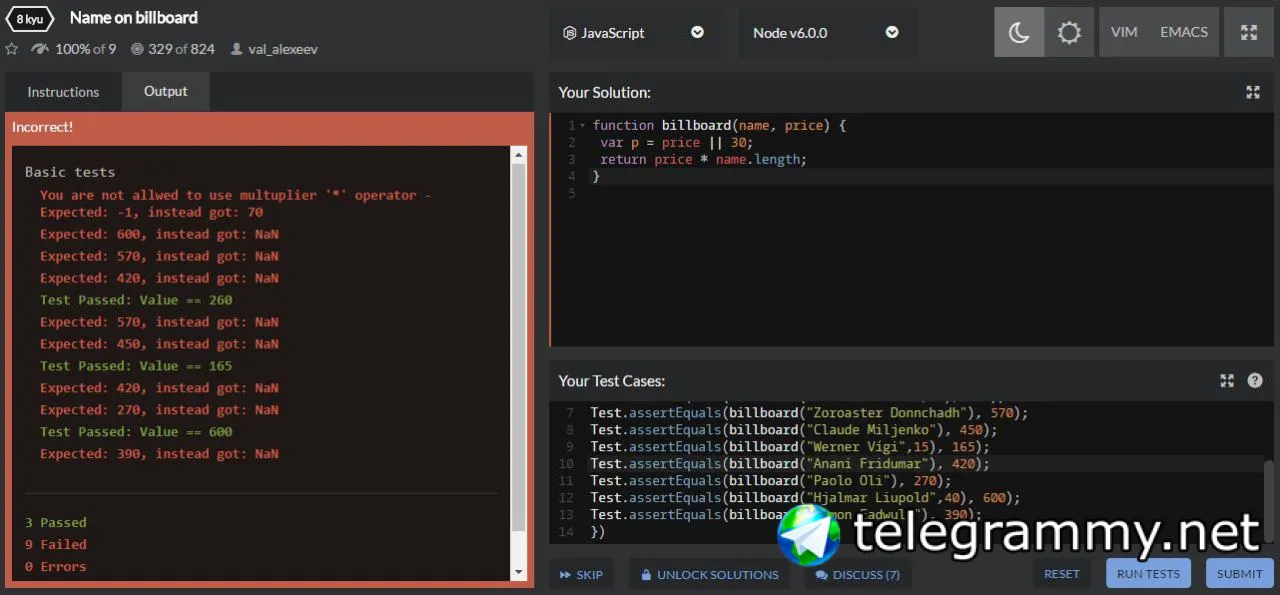This screenshot has width=1280, height=595.
Task: Expand the Your Solution editor panel
Action: coord(1253,92)
